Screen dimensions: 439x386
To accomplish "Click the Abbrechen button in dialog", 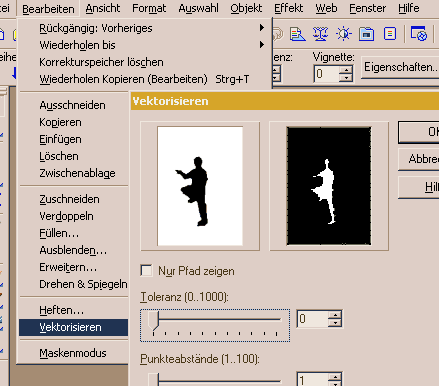I will pyautogui.click(x=419, y=159).
